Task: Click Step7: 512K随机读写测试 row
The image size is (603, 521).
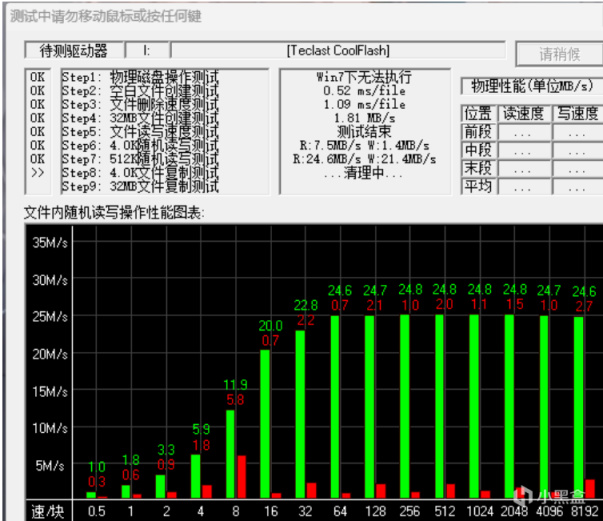Action: point(140,159)
